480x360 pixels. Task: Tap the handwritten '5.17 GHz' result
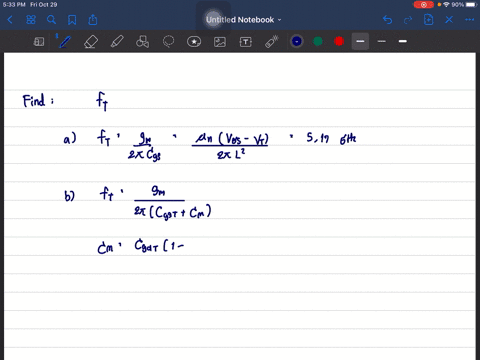(331, 138)
